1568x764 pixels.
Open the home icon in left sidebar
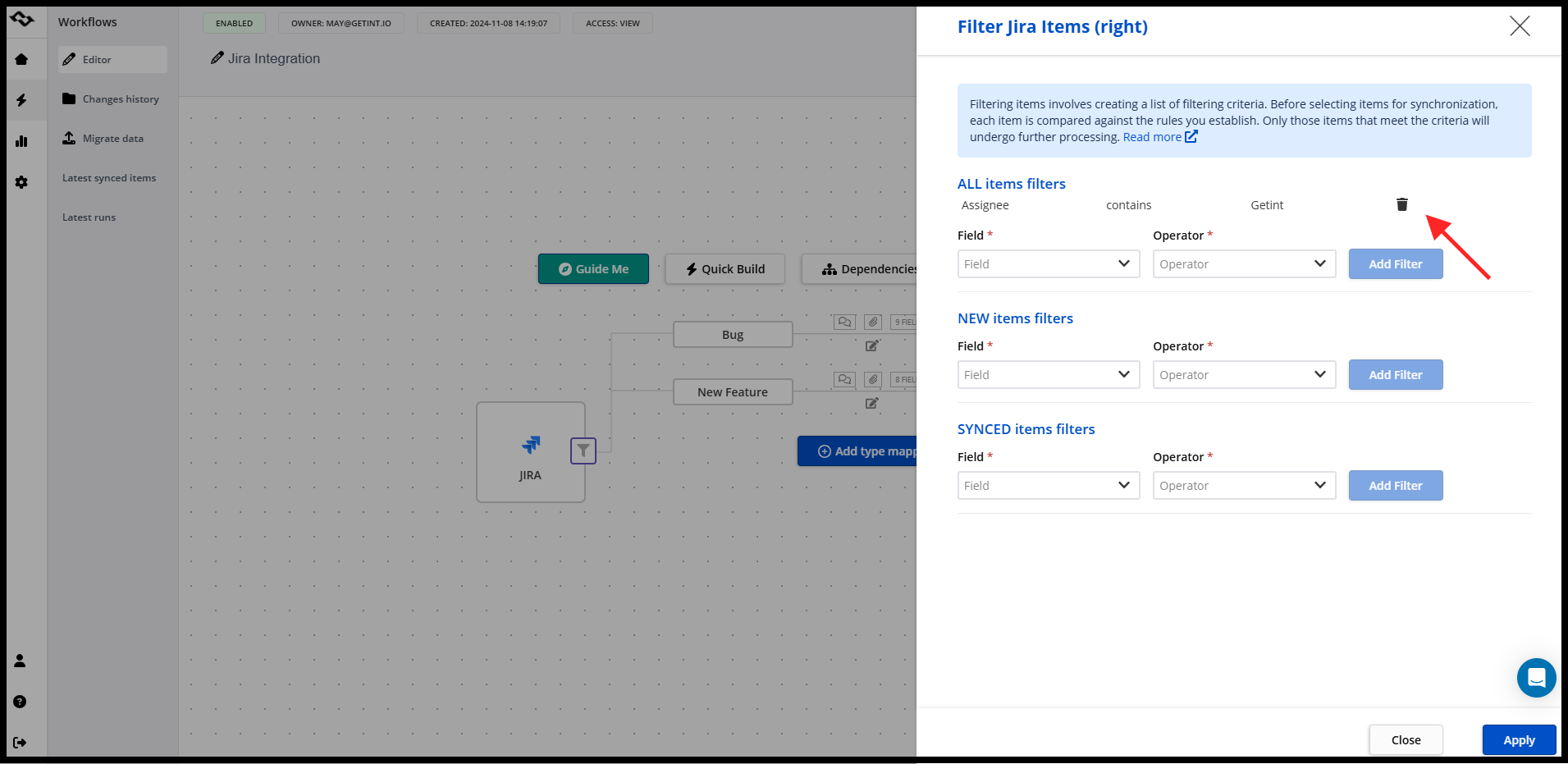pos(21,59)
